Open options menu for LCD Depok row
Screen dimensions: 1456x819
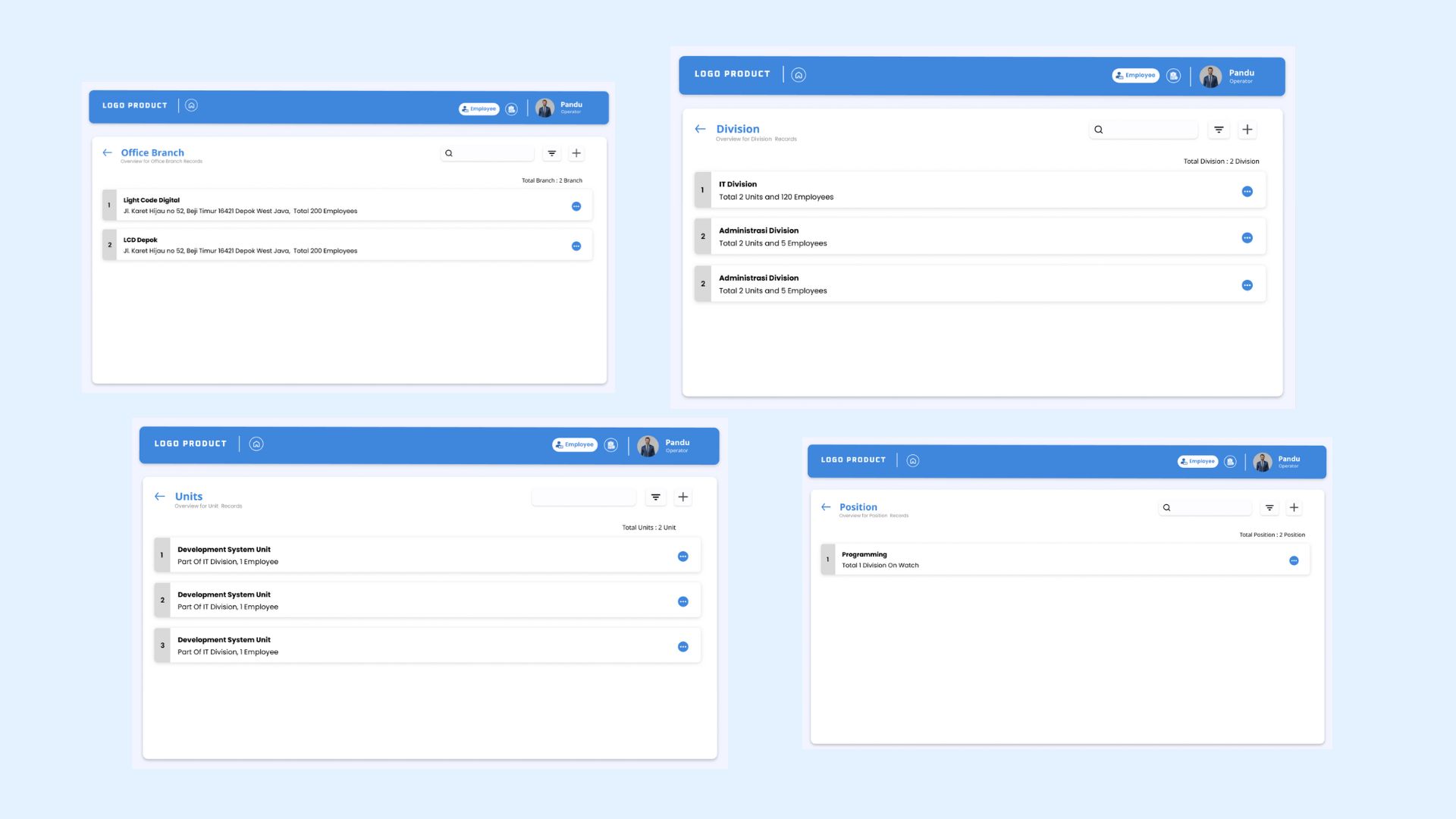(x=576, y=246)
